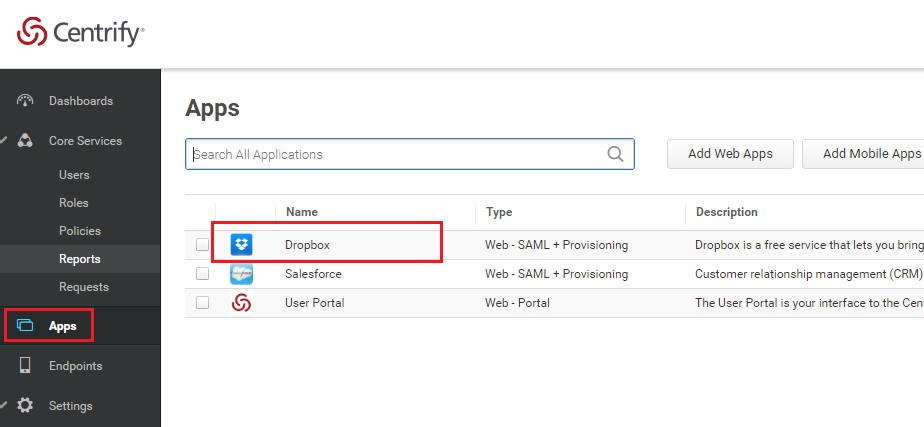This screenshot has width=924, height=427.
Task: Click the Apps windows icon in sidebar
Action: click(25, 325)
